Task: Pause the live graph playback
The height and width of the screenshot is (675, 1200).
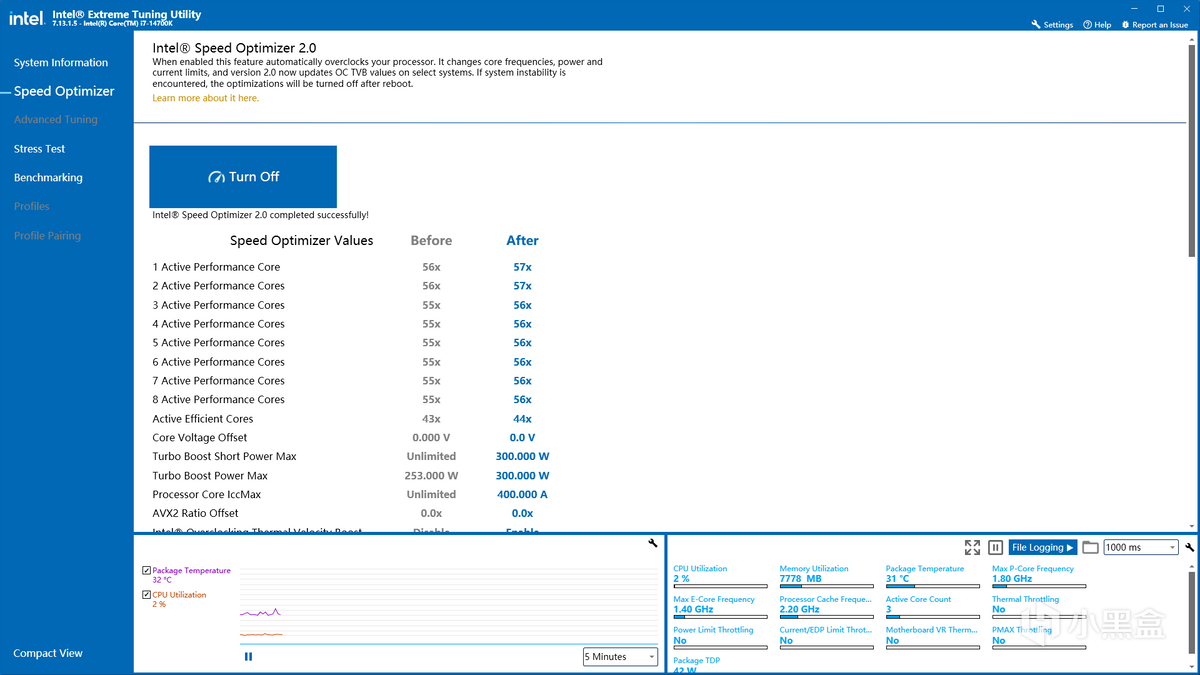Action: (x=248, y=657)
